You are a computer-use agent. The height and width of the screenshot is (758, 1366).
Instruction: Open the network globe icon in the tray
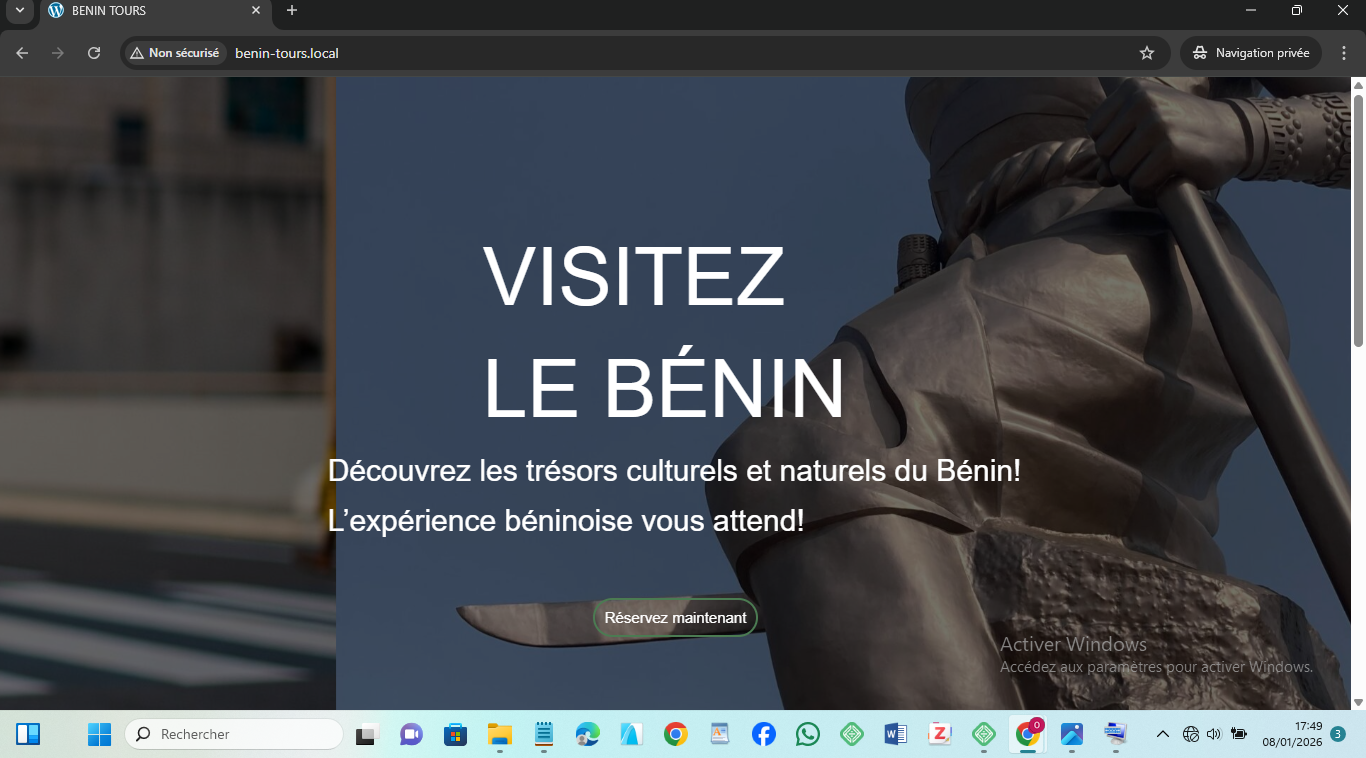1190,734
